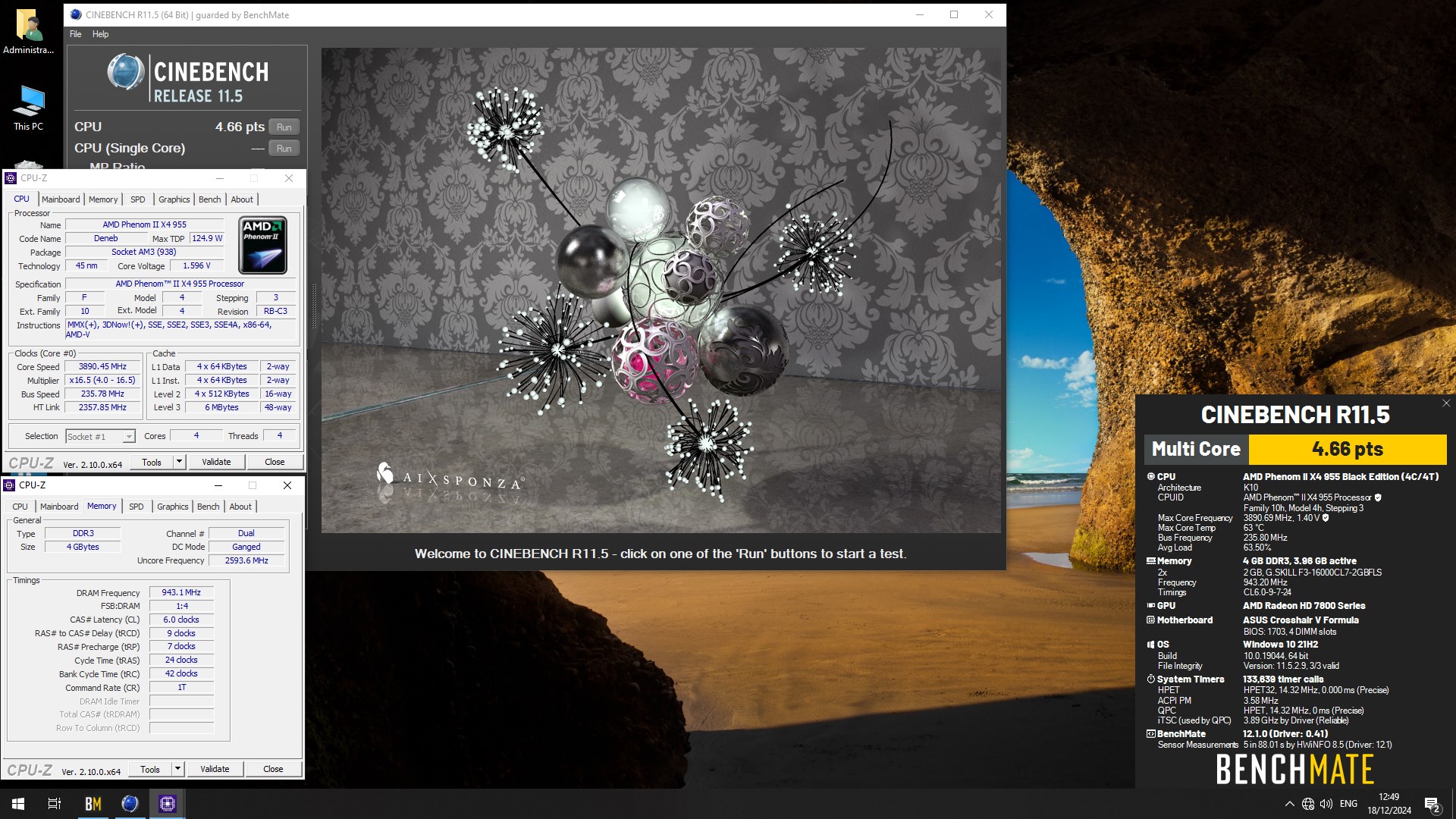
Task: Switch to Memory tab in upper CPU-Z
Action: pos(103,199)
